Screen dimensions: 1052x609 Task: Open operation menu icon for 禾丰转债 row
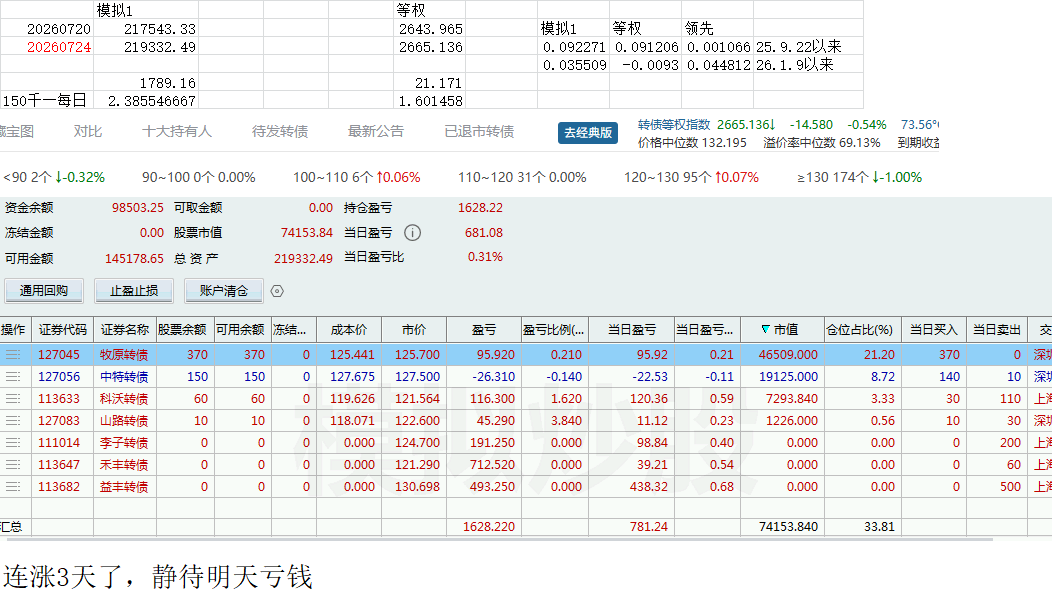[13, 464]
